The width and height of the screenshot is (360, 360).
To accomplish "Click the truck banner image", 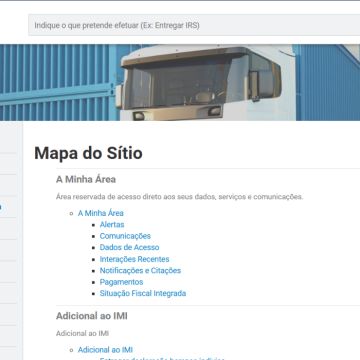I will point(180,82).
